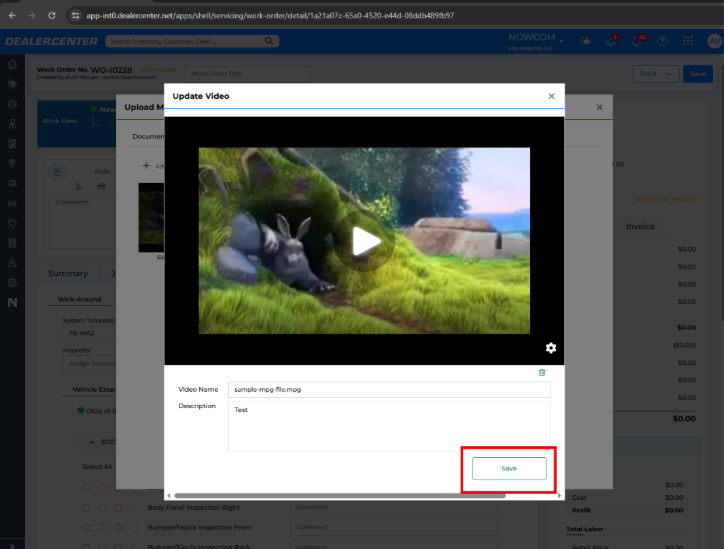Switch to Documents tab in Upload Media
Viewport: 724px width, 549px height.
[148, 136]
